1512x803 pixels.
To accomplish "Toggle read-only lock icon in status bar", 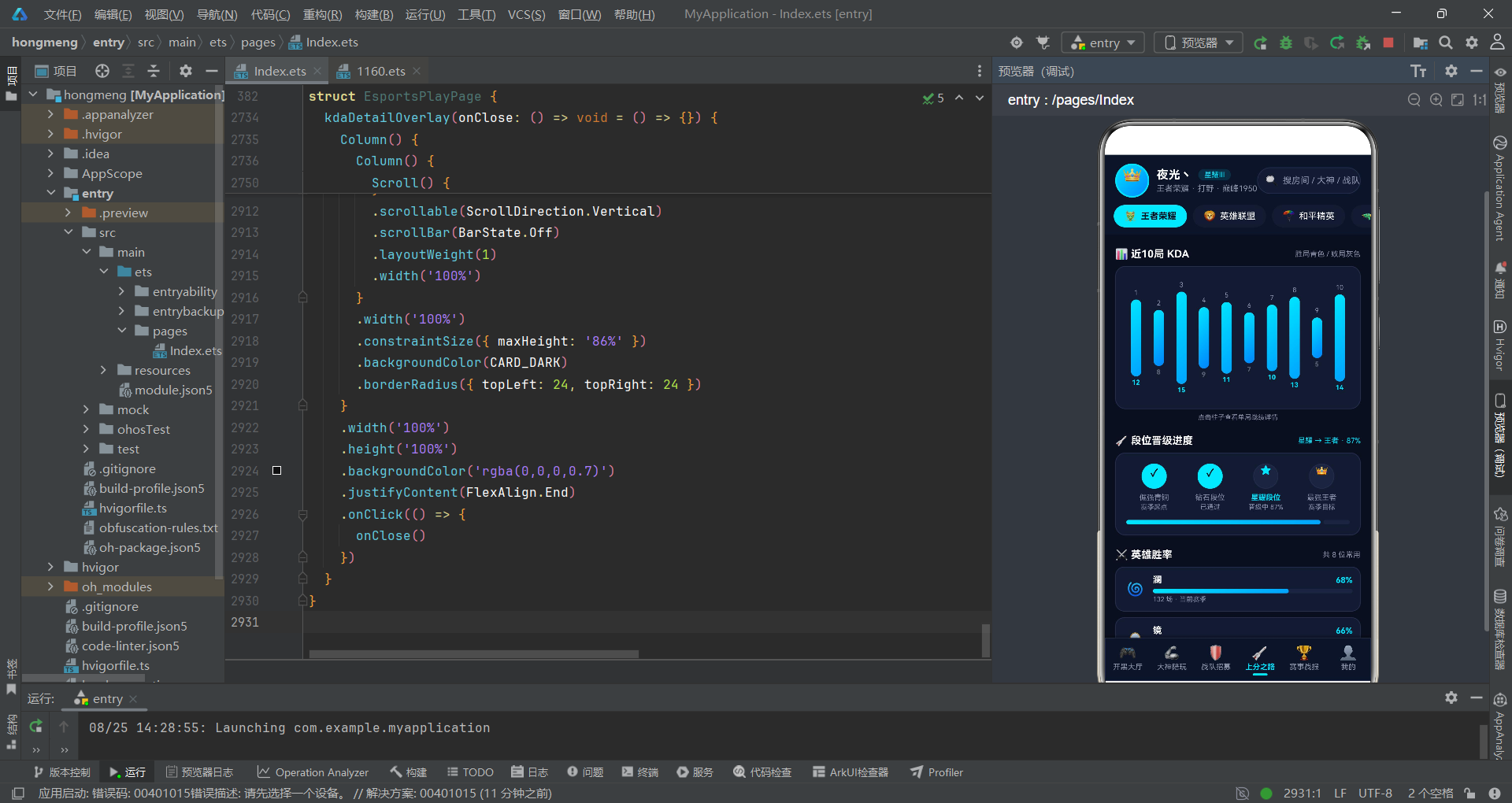I will pos(1469,793).
